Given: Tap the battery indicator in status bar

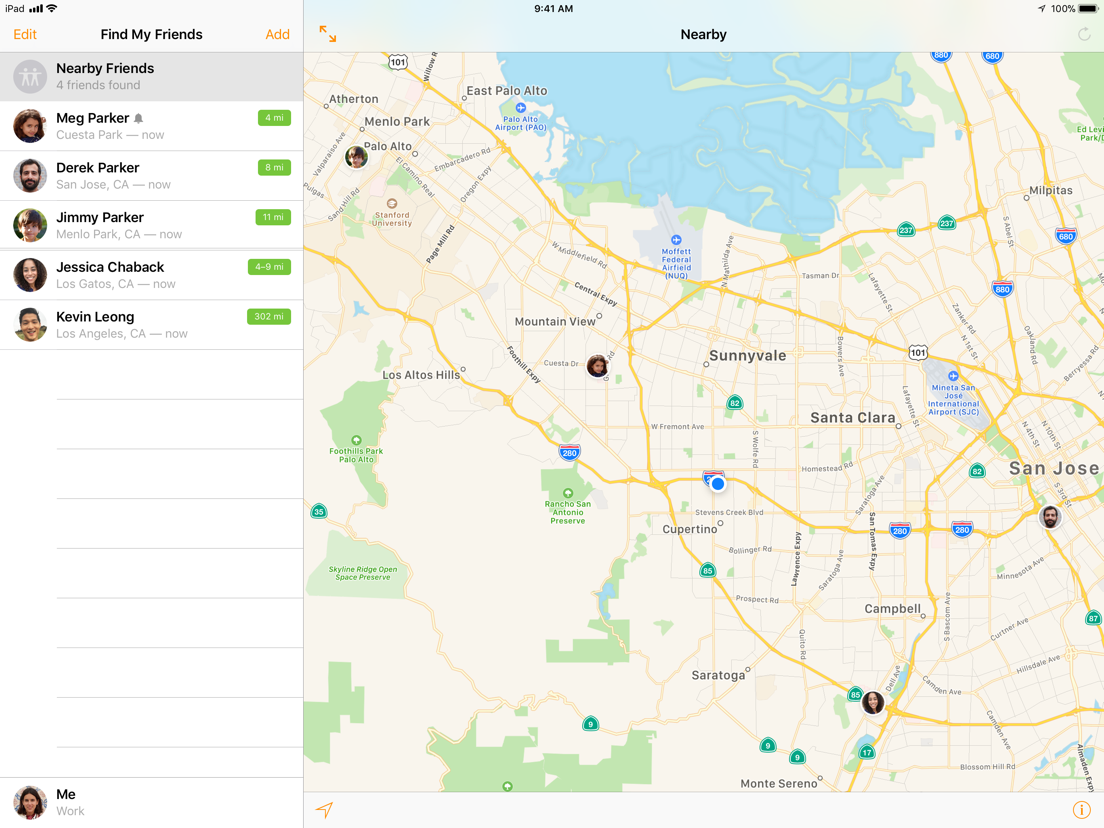Looking at the screenshot, I should click(x=1088, y=8).
